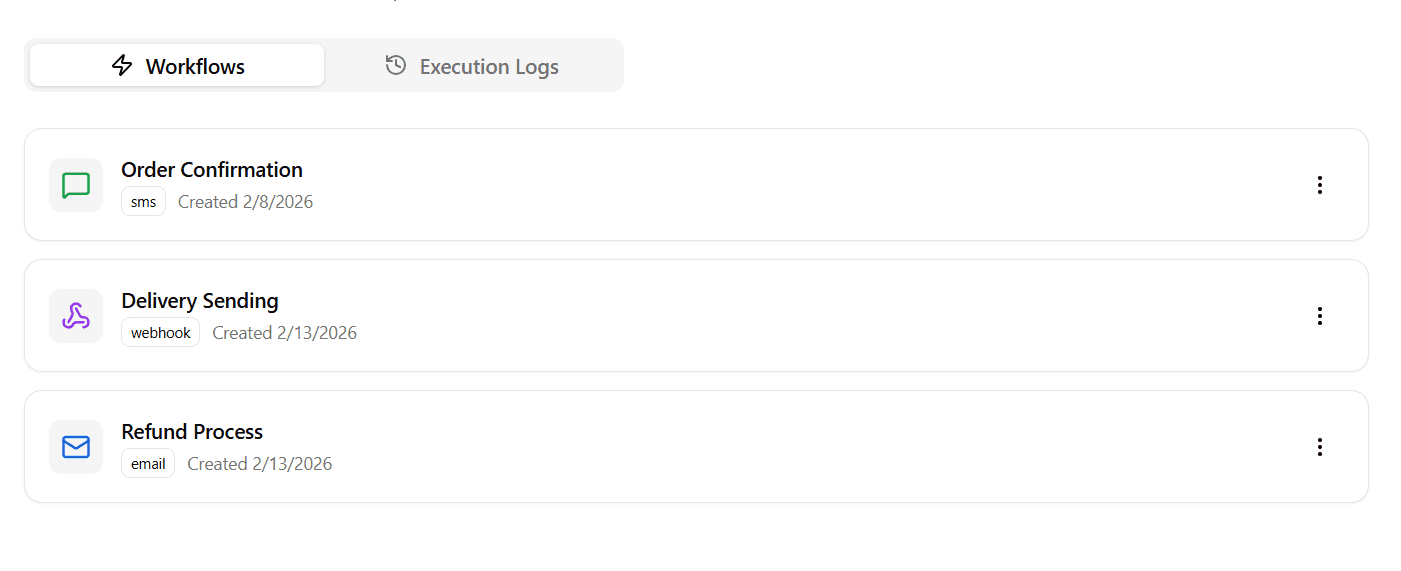Click the Refund Process created date text
This screenshot has width=1401, height=571.
pyautogui.click(x=259, y=464)
